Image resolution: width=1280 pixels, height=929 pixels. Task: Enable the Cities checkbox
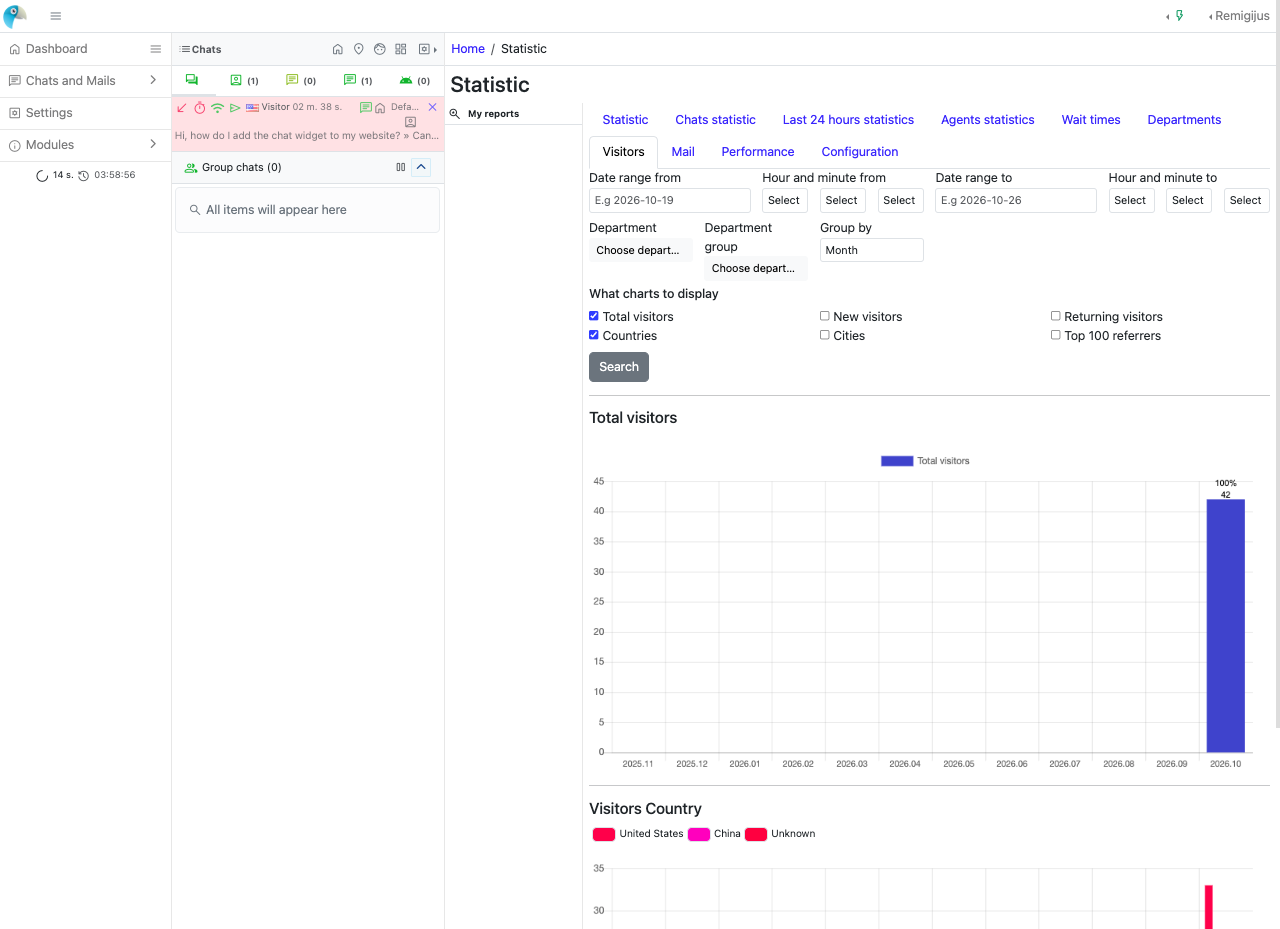[825, 335]
